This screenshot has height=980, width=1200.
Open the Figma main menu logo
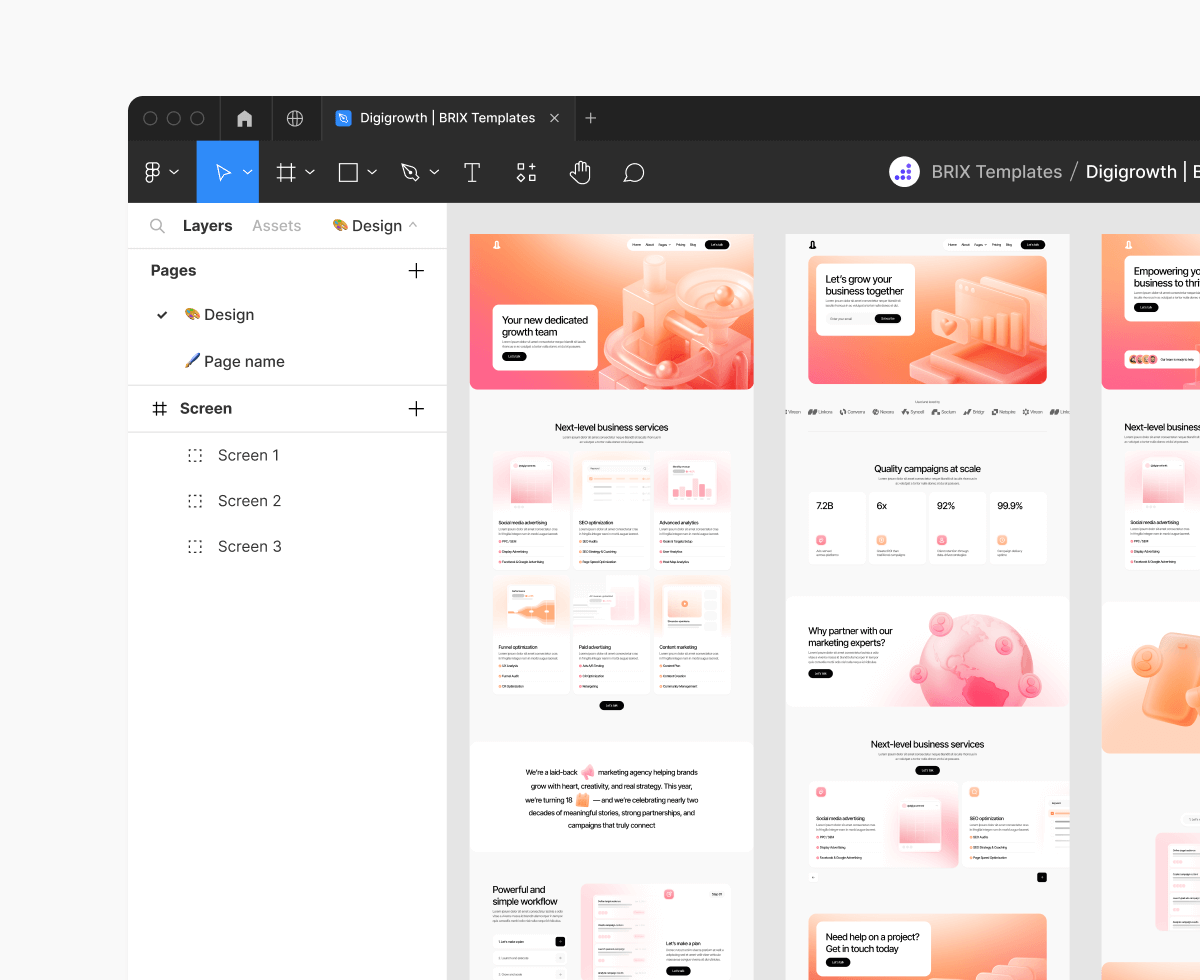(x=153, y=172)
